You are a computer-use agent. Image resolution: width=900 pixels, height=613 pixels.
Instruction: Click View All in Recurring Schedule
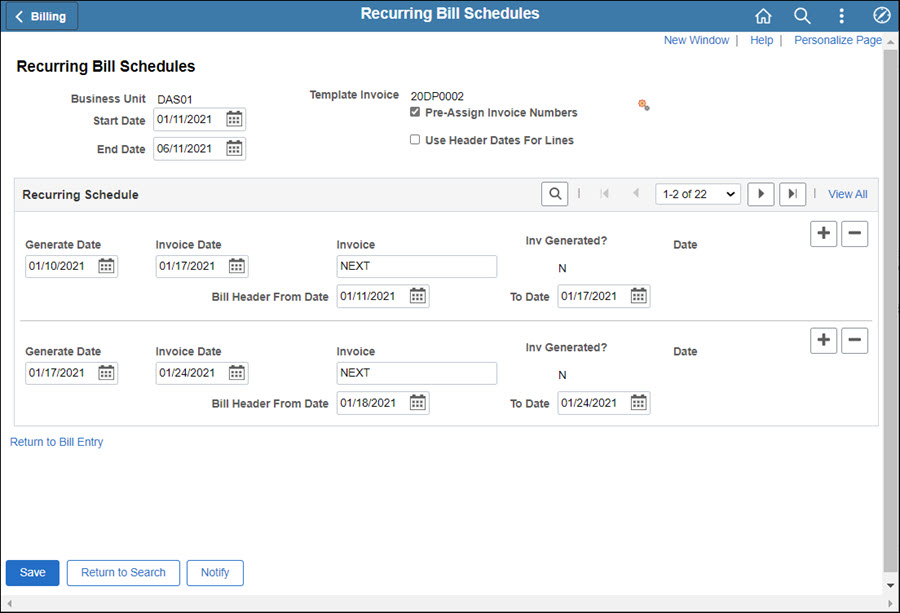coord(847,193)
